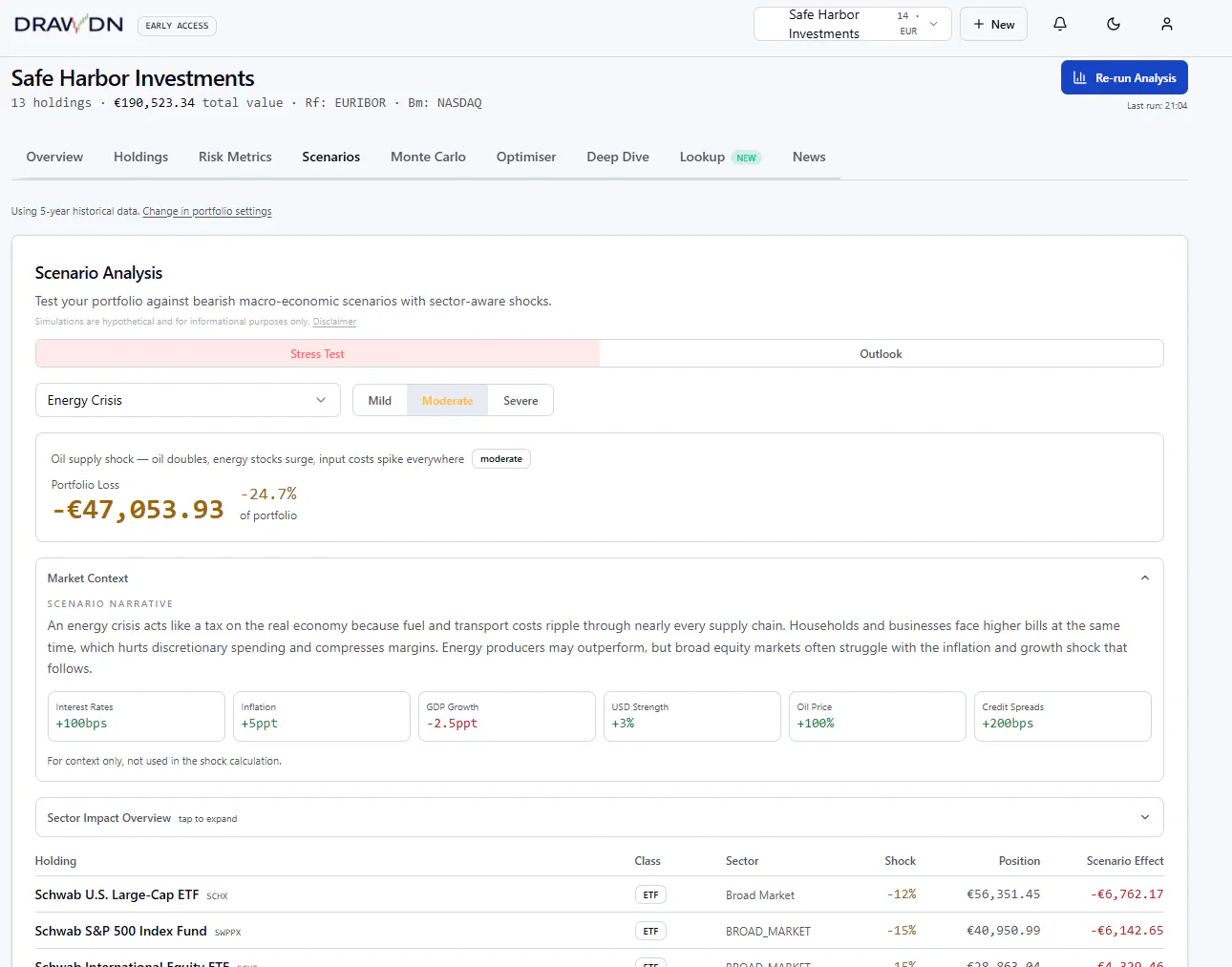
Task: Open notifications bell icon
Action: coord(1059,24)
